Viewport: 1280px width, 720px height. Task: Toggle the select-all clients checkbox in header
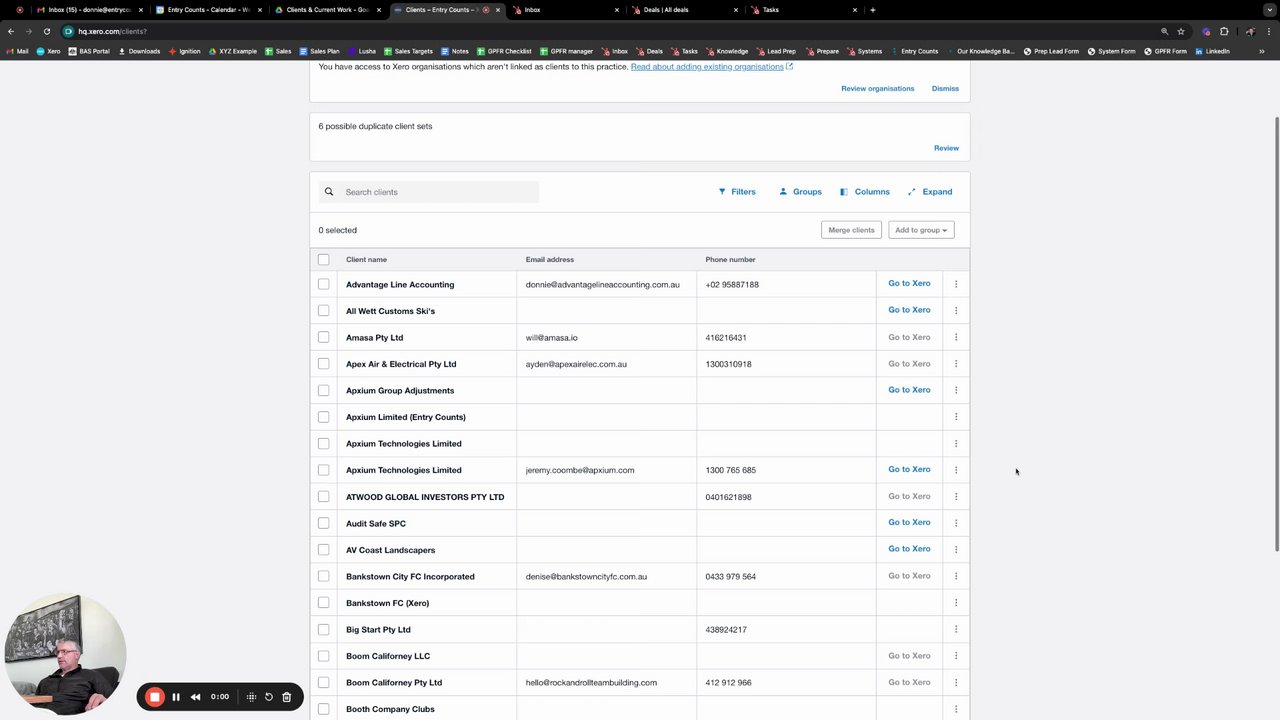click(323, 259)
